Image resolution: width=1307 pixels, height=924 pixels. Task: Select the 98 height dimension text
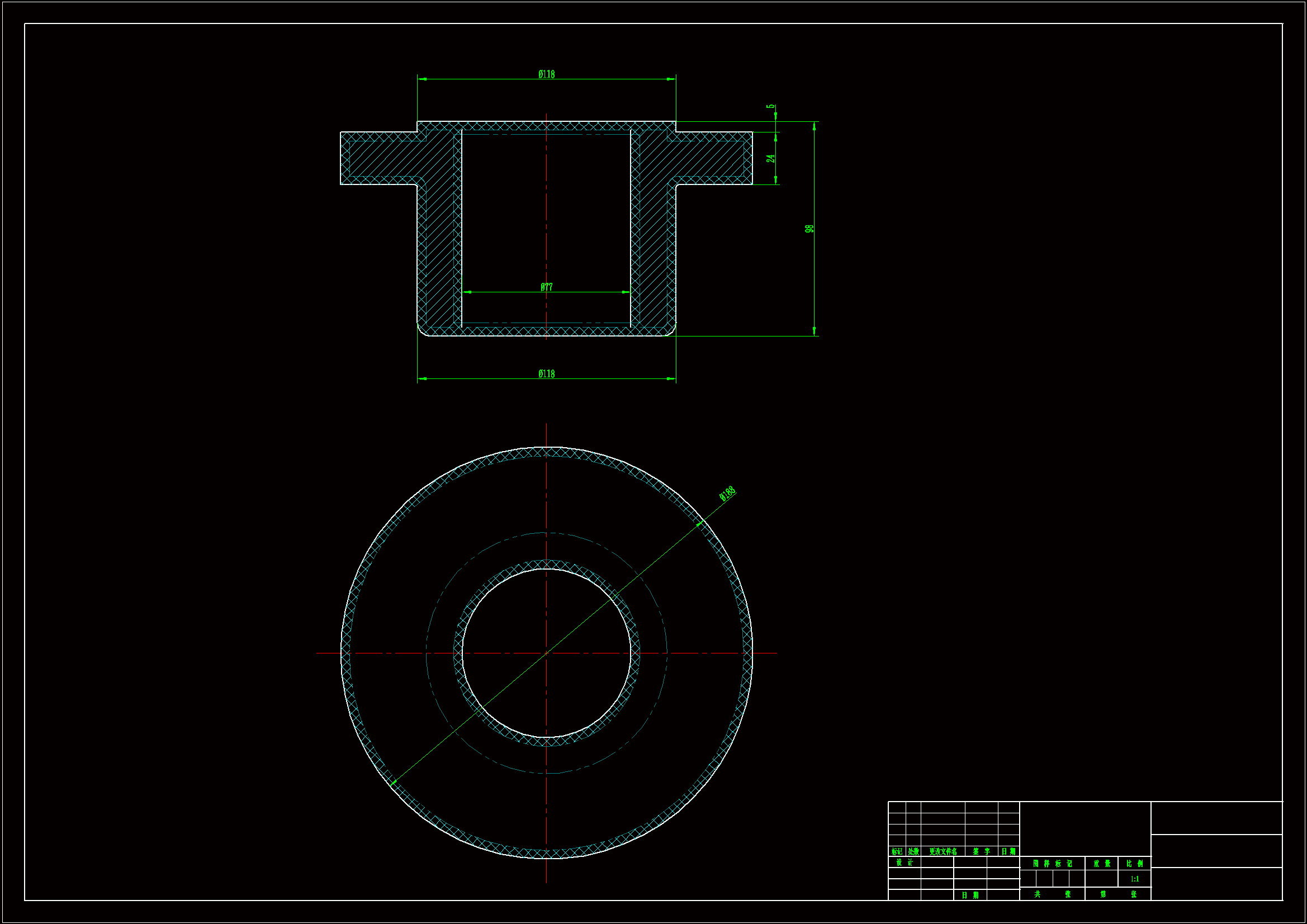coord(809,228)
